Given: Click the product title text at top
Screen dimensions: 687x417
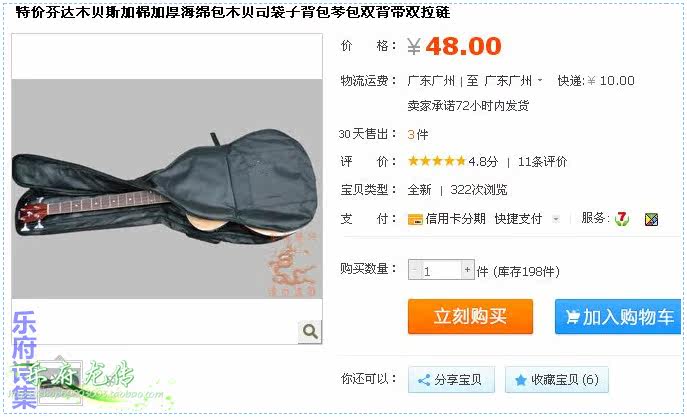Looking at the screenshot, I should (x=233, y=12).
